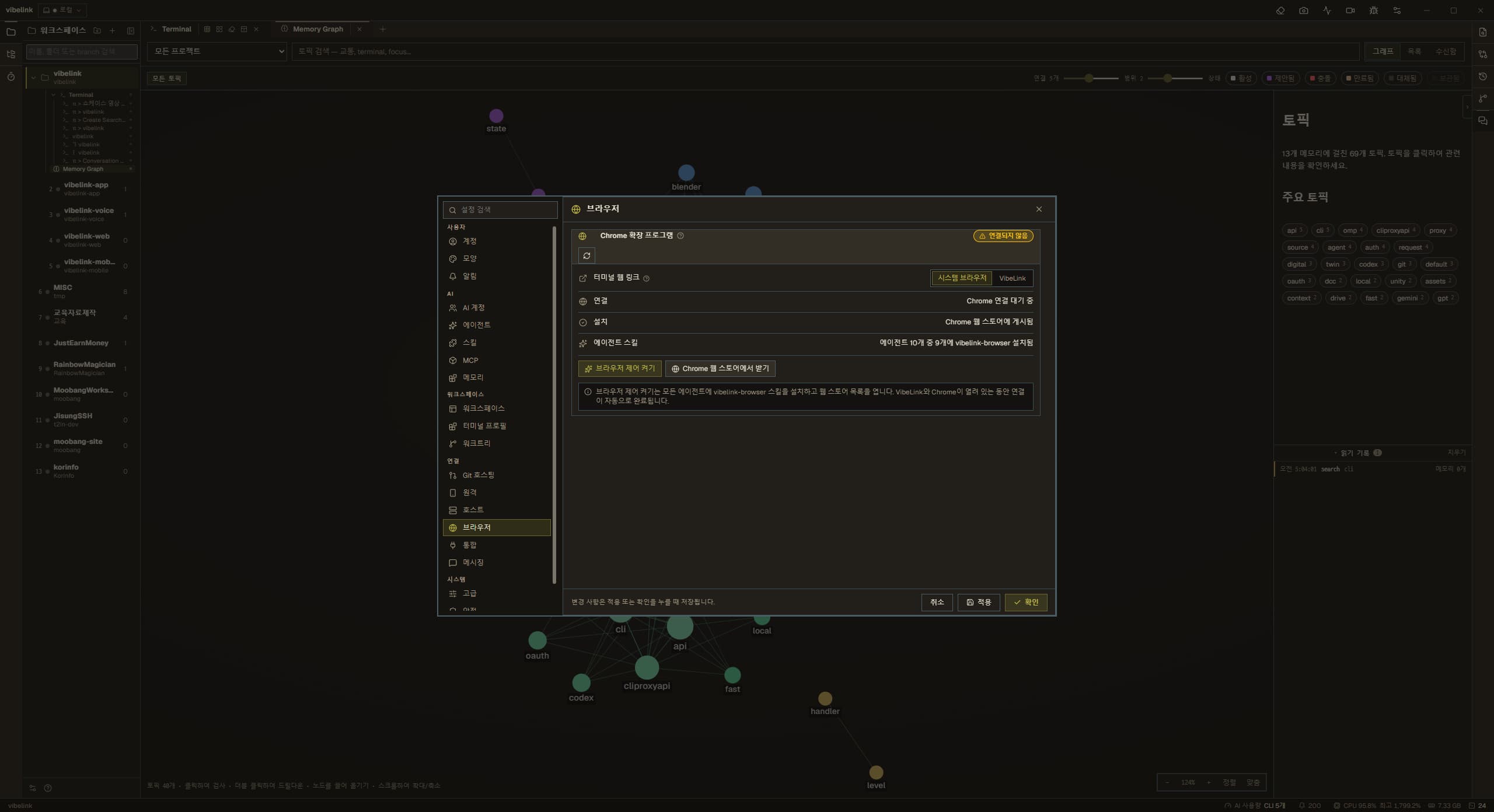Viewport: 1494px width, 812px height.
Task: Confirm settings with 확인 button
Action: coord(1025,603)
